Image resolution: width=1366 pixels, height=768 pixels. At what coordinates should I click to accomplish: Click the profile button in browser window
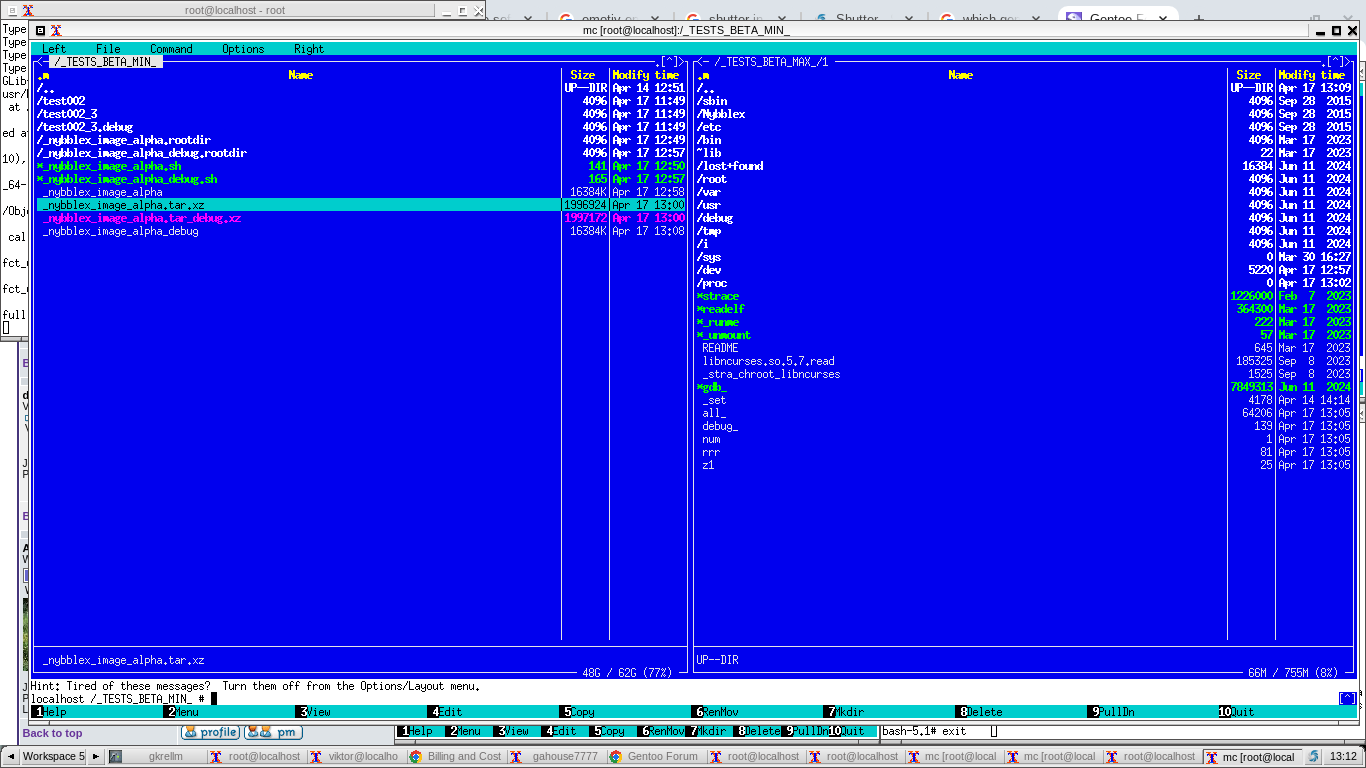[210, 732]
